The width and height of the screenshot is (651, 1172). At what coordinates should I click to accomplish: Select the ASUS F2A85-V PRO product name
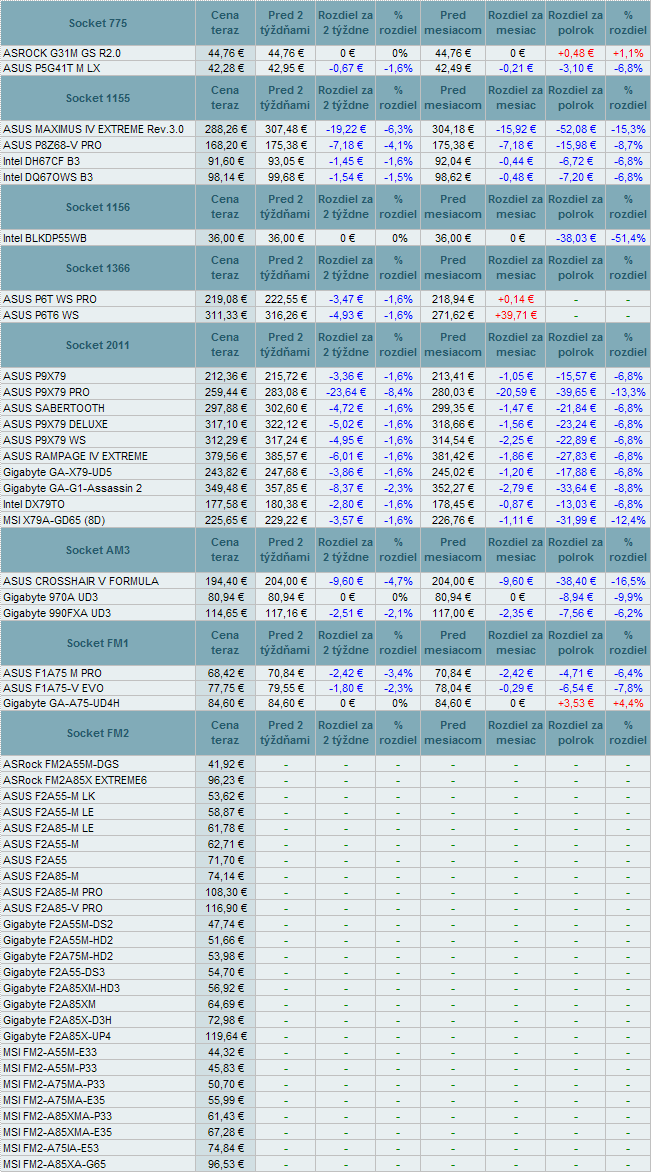click(52, 907)
